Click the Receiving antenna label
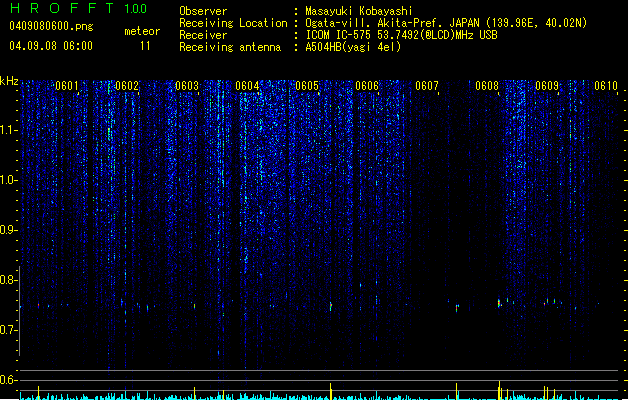 pos(230,47)
